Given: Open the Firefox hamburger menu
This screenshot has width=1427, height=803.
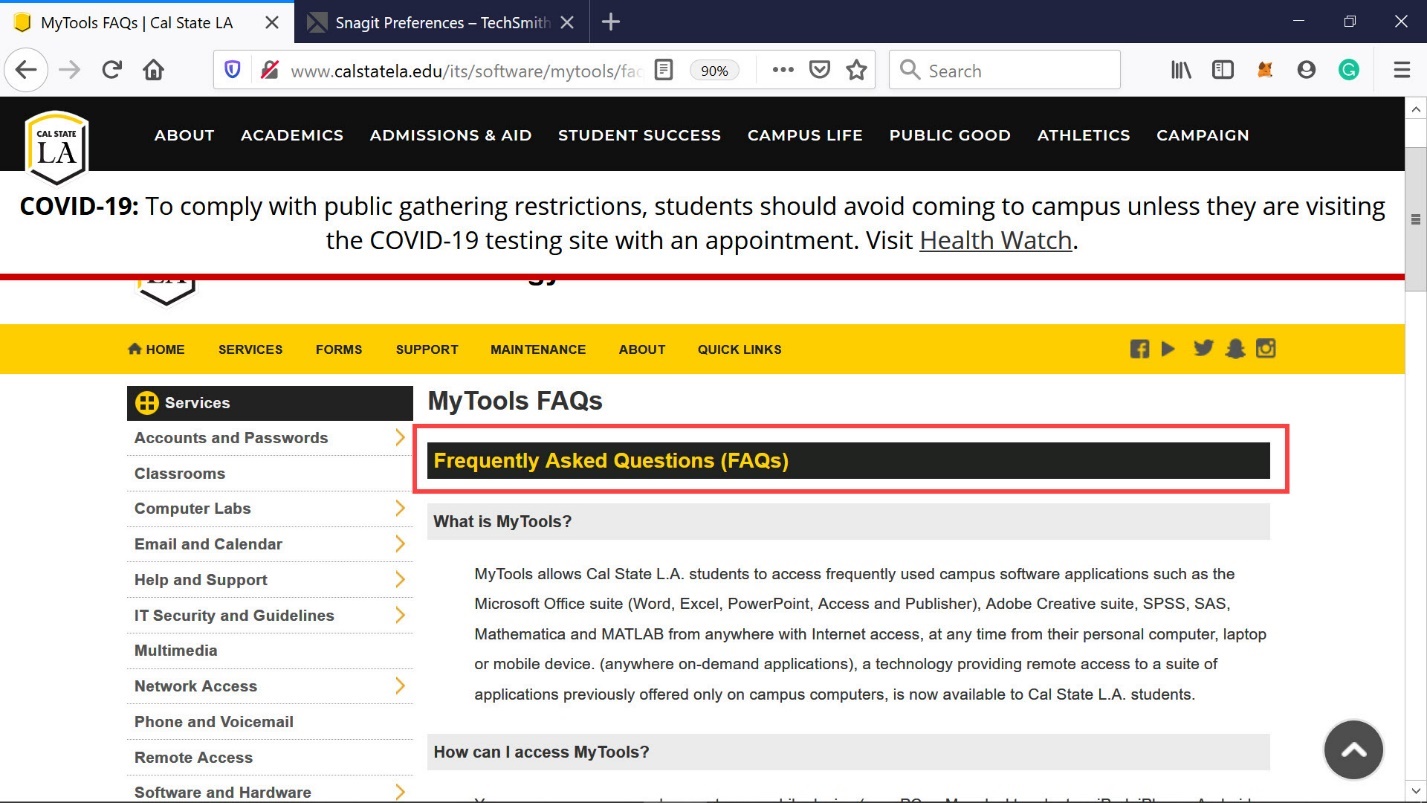Looking at the screenshot, I should [x=1401, y=70].
